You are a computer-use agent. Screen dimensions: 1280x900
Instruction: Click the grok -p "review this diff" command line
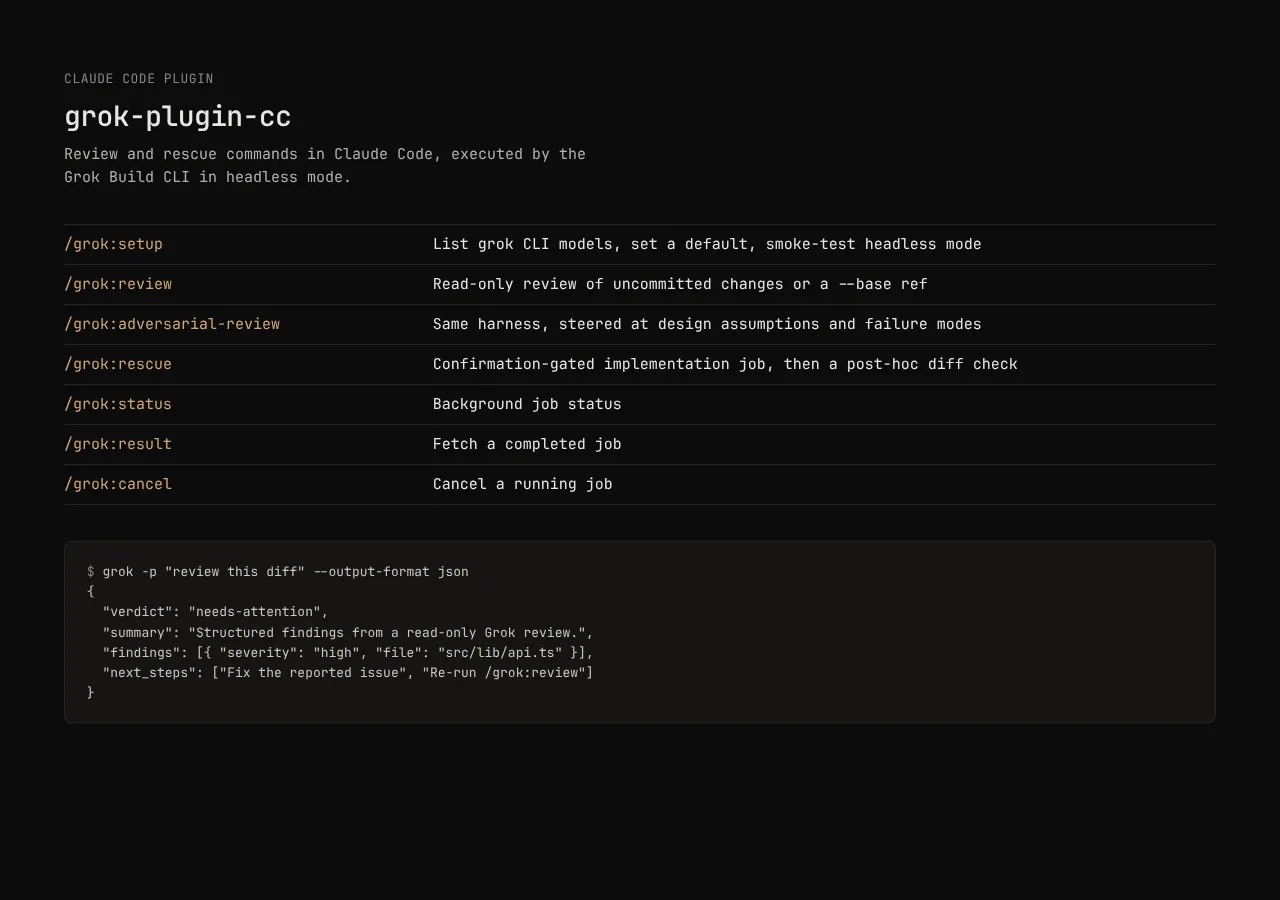[x=278, y=572]
